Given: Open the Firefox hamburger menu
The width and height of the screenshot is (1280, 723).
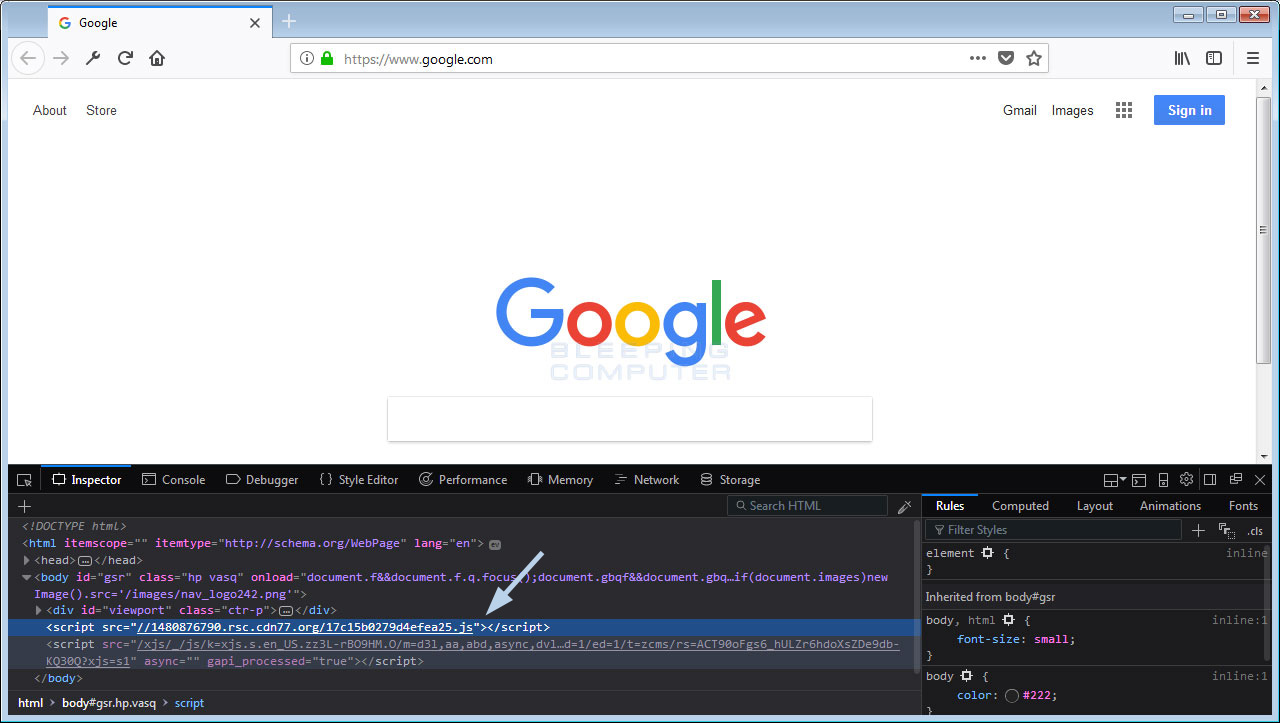Looking at the screenshot, I should click(x=1253, y=58).
